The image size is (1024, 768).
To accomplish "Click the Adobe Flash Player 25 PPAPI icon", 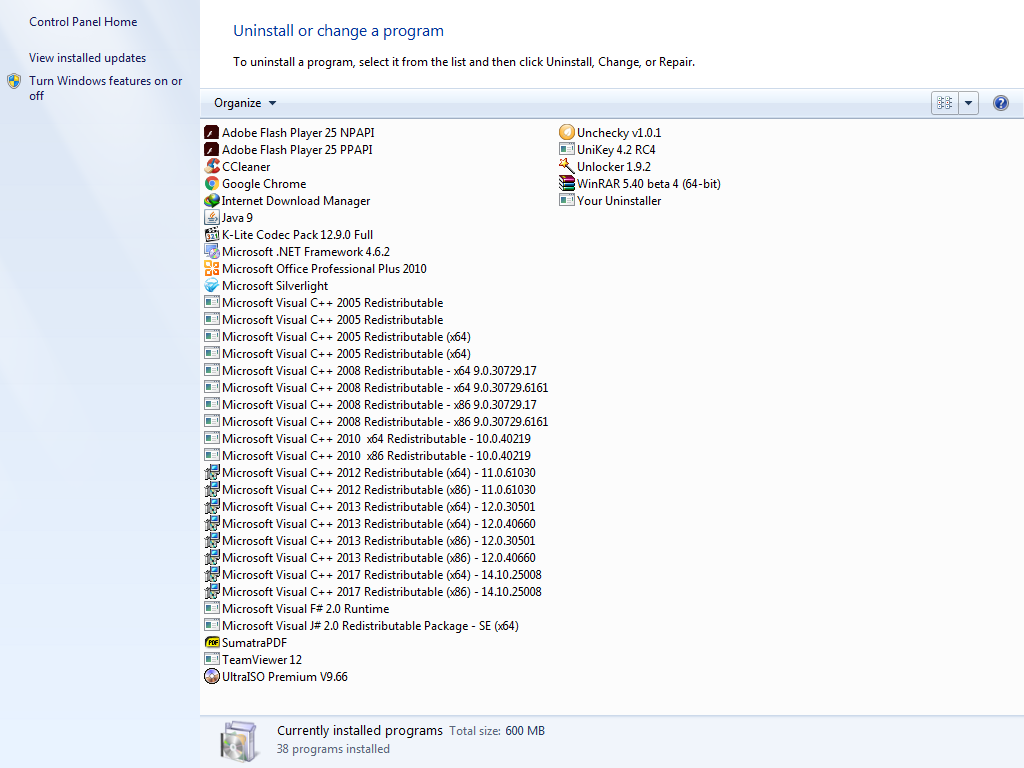I will 212,150.
